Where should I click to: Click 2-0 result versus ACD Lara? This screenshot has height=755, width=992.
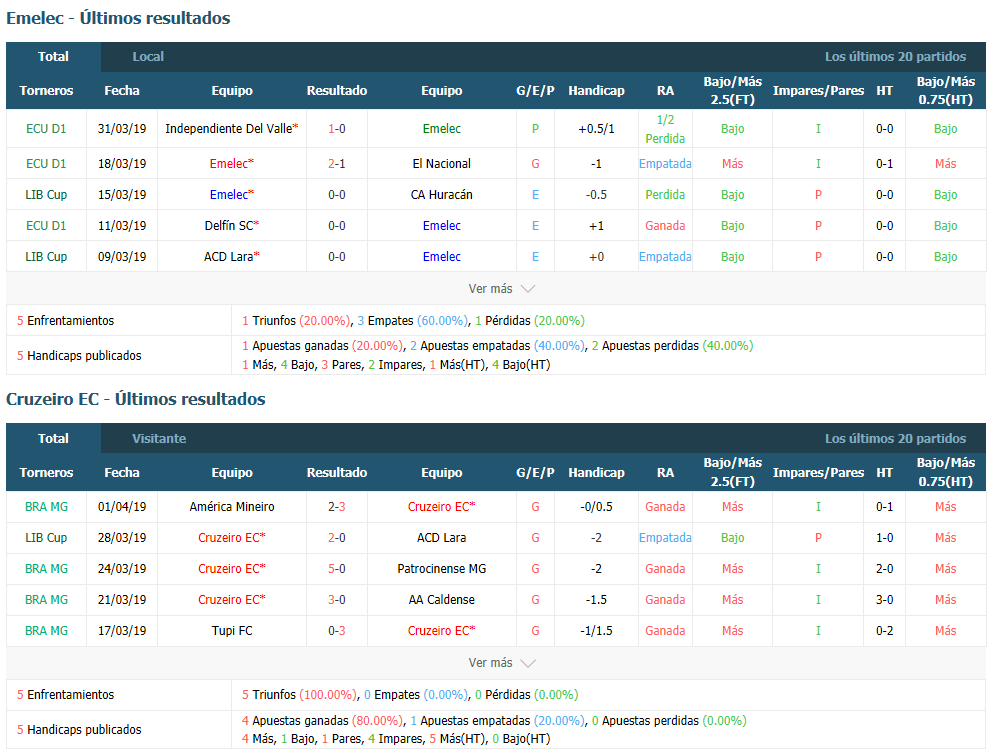click(x=337, y=537)
